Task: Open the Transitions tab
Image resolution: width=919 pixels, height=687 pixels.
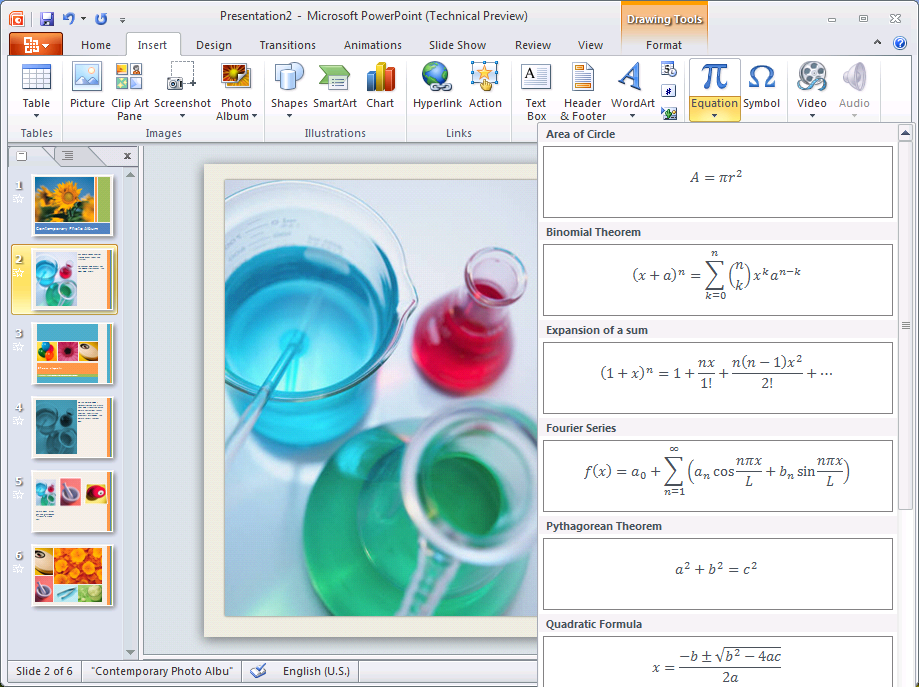Action: (287, 45)
